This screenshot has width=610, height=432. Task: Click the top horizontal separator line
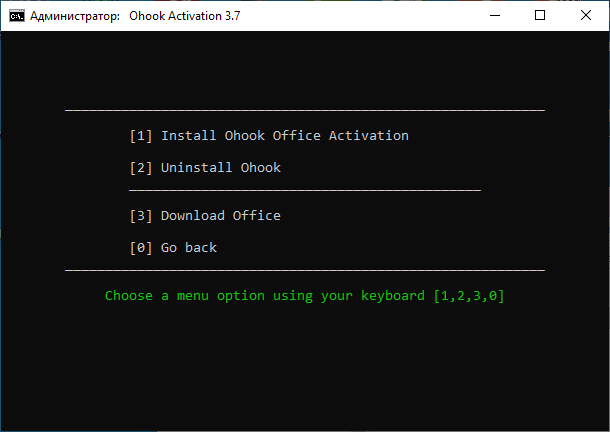pyautogui.click(x=305, y=109)
